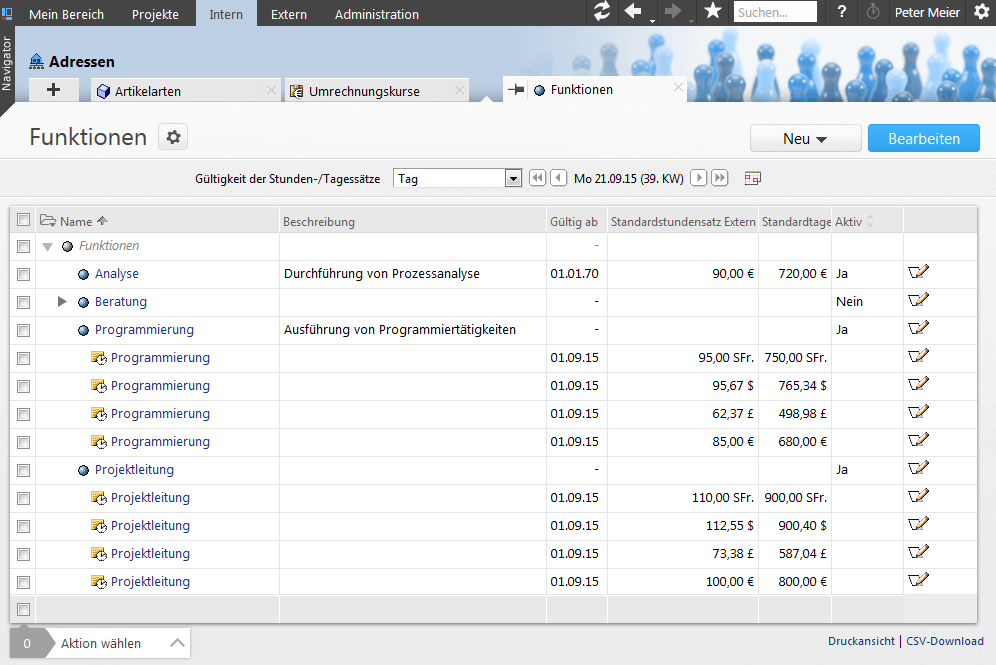Add new tab with plus icon
Viewport: 996px width, 665px height.
click(x=54, y=90)
